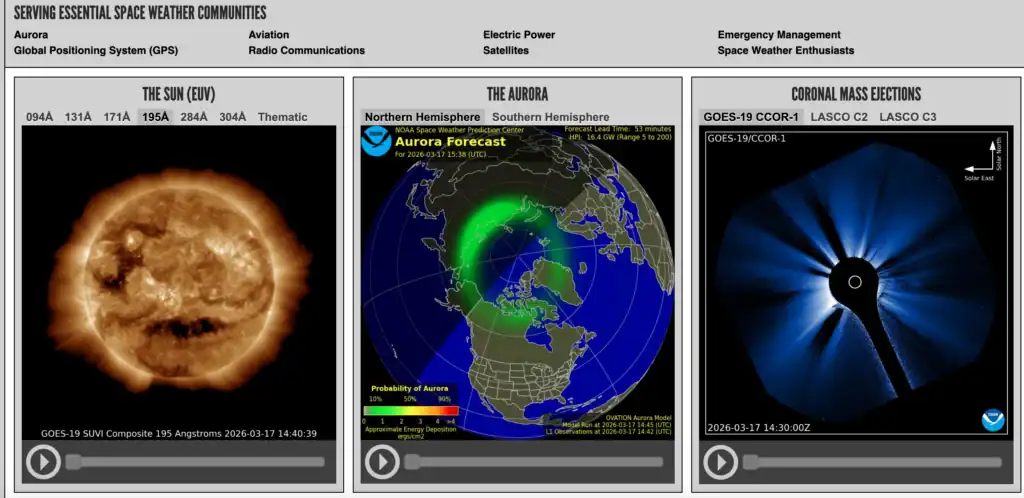Play the Coronal Mass Ejections animation
1024x498 pixels.
tap(720, 461)
